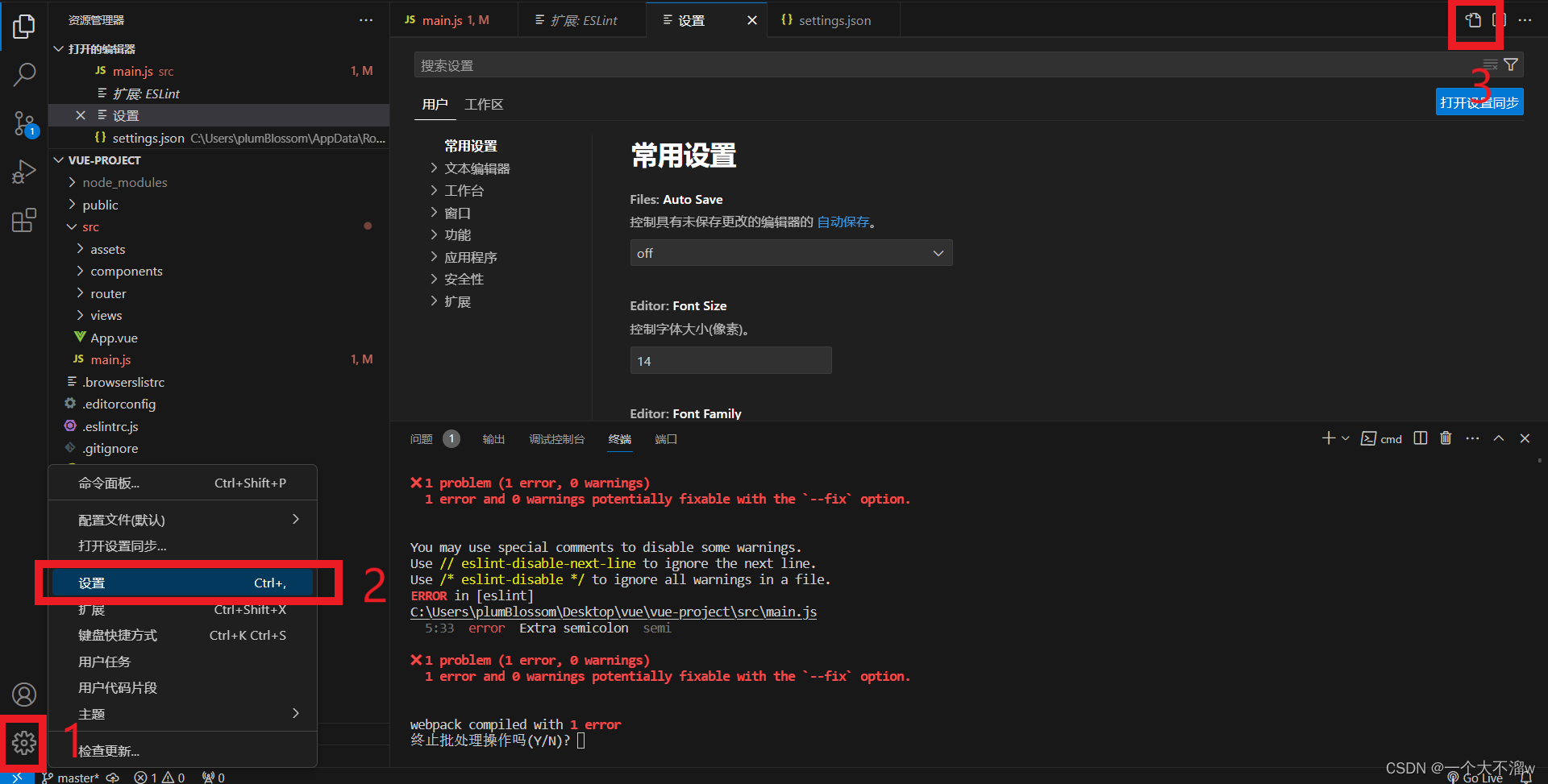Create a new terminal with plus icon
Screen dimensions: 1548x784
pos(1329,438)
